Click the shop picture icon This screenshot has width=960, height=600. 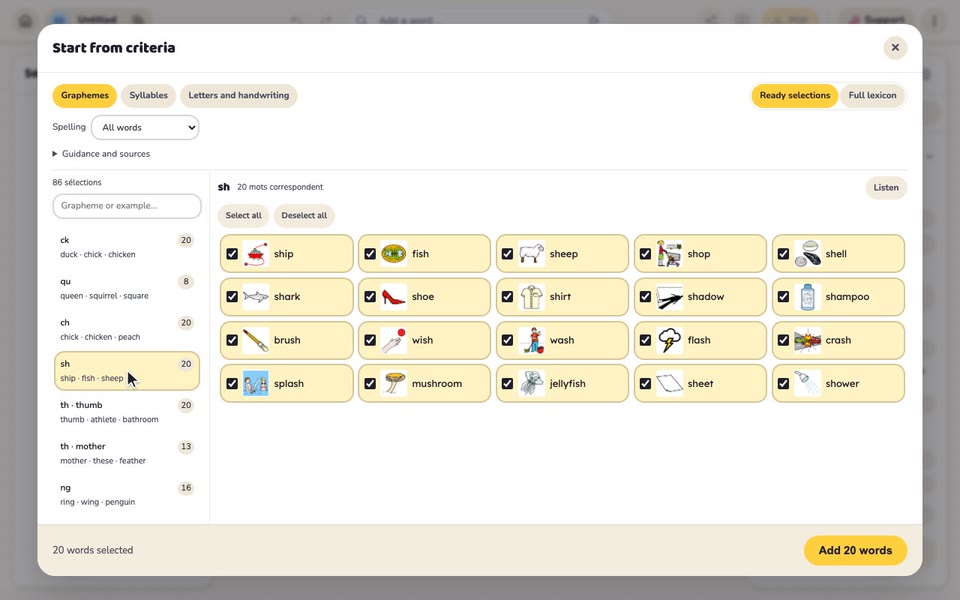pyautogui.click(x=669, y=253)
